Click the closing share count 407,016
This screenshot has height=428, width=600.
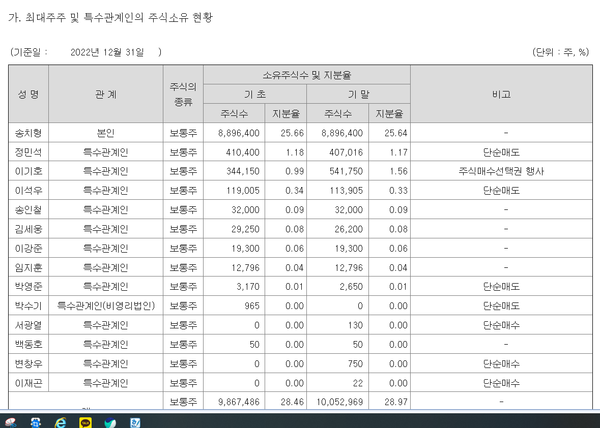coord(346,152)
